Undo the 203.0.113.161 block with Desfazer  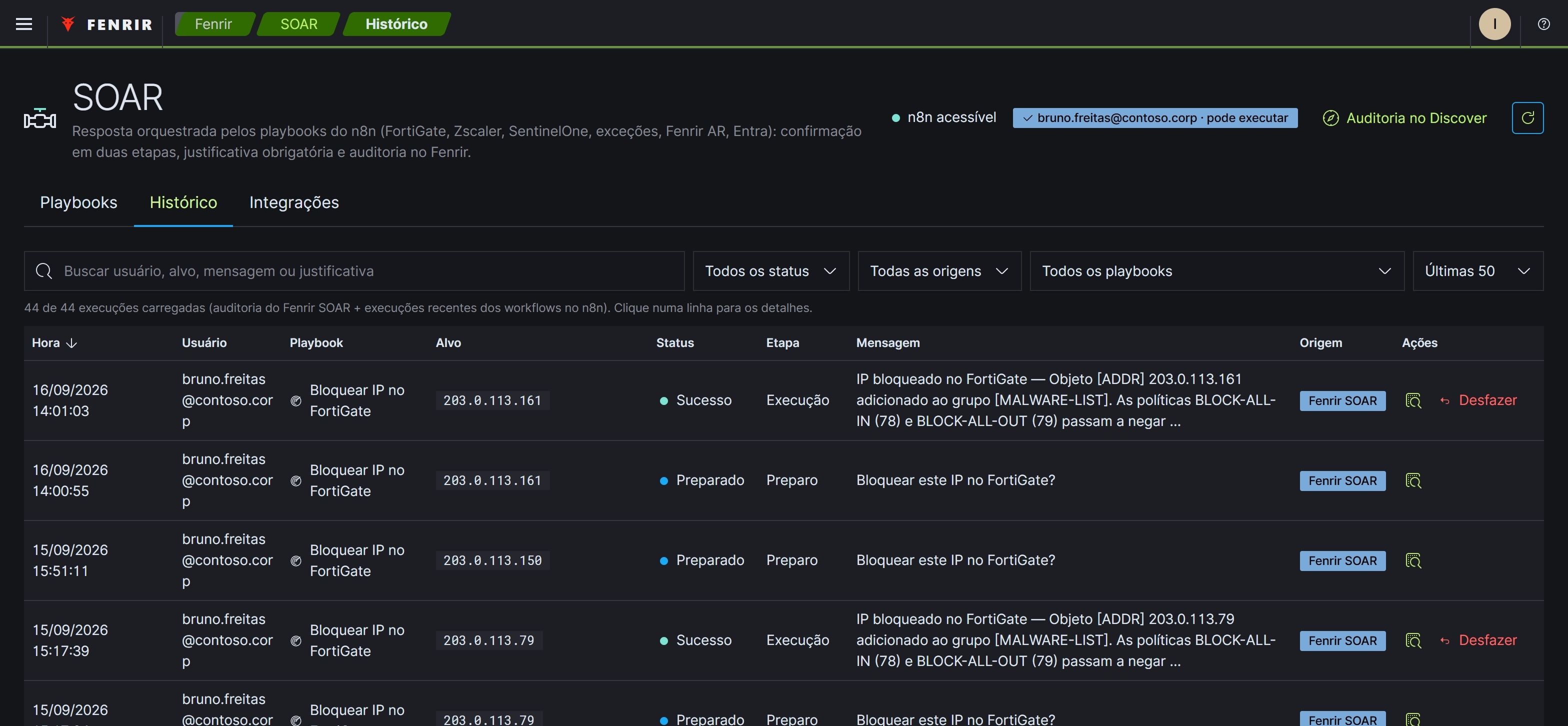[x=1478, y=400]
